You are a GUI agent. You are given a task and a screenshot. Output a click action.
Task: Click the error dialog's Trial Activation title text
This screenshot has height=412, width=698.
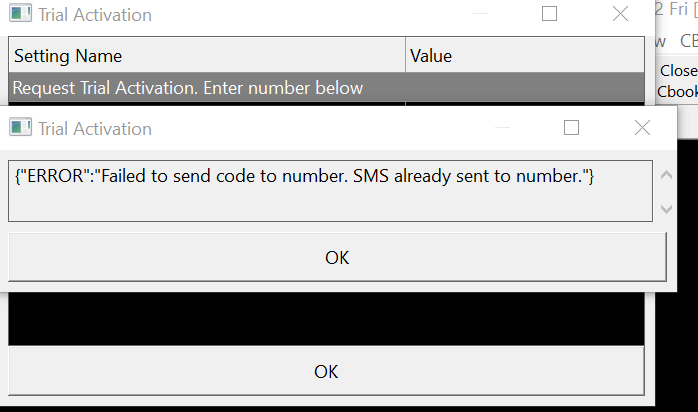pos(95,128)
